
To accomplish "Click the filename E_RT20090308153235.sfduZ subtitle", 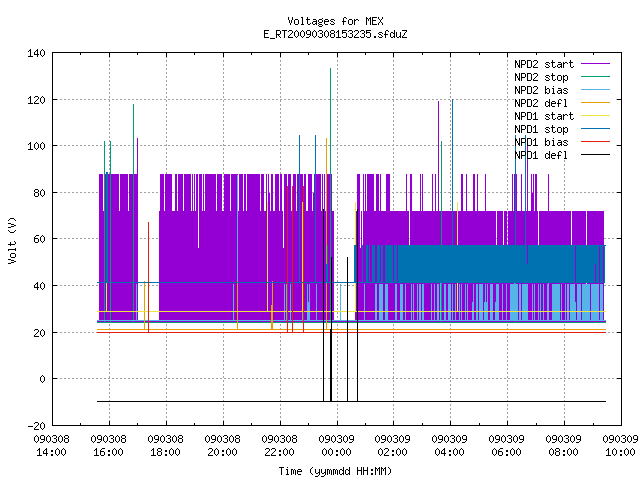I will pyautogui.click(x=335, y=34).
